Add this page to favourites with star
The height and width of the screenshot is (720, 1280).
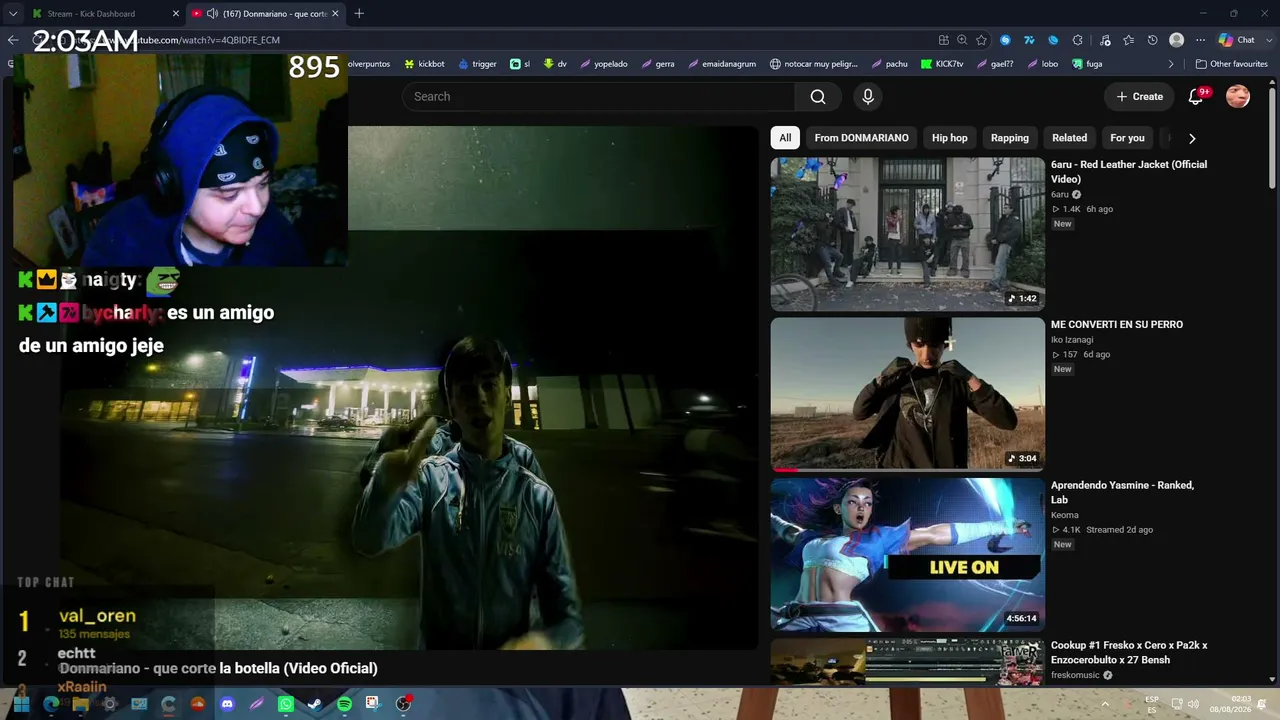coord(981,40)
